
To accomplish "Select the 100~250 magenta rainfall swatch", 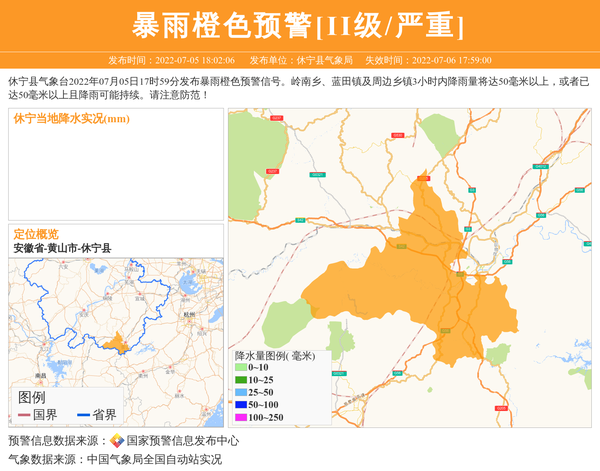I will pyautogui.click(x=240, y=417).
